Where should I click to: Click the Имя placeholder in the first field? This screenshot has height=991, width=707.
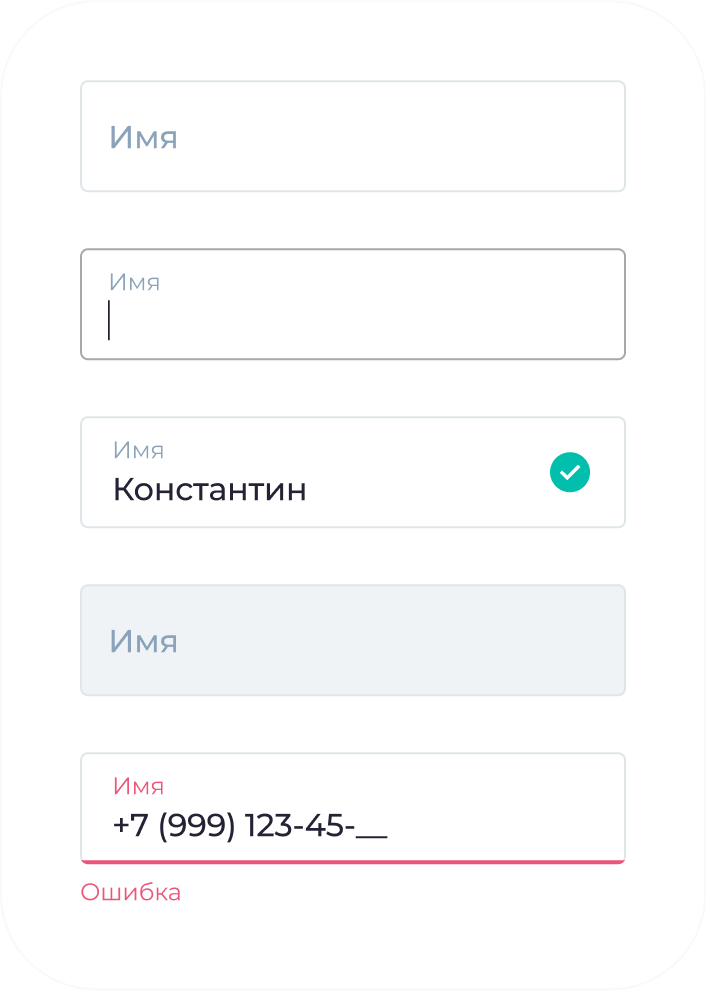(143, 137)
